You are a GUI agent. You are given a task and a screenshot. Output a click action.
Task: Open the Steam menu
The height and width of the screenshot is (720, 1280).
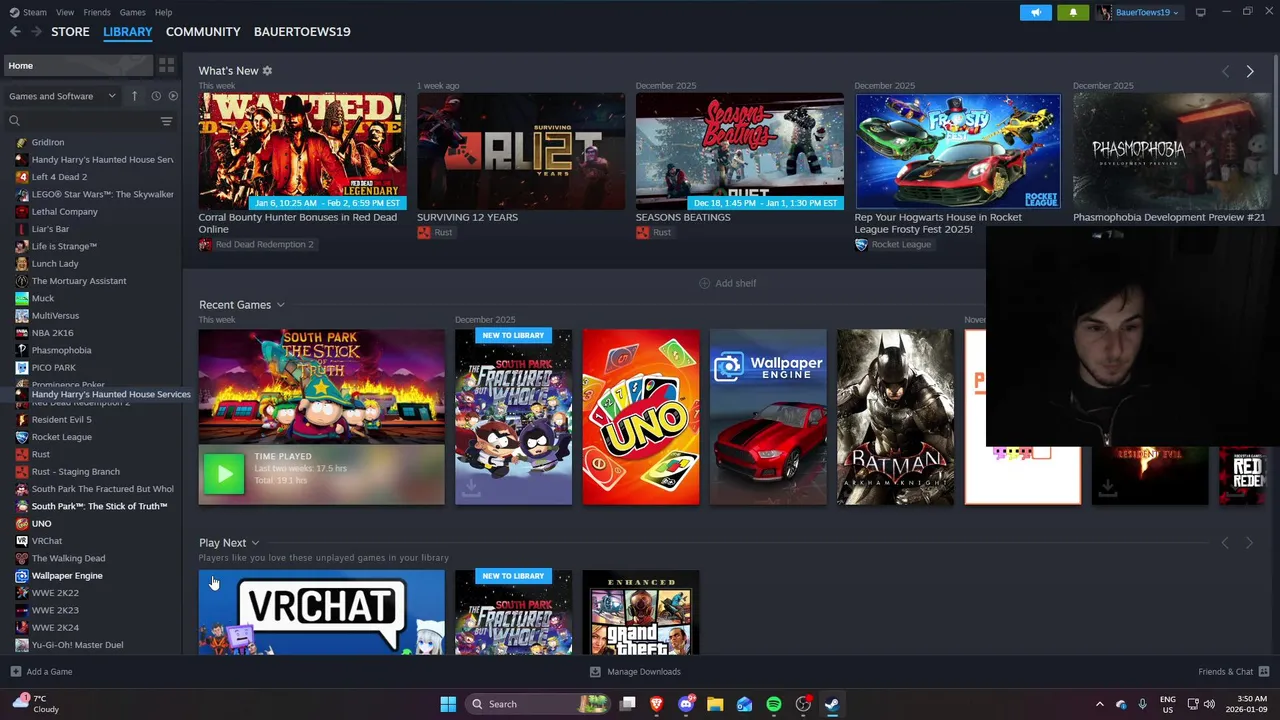point(28,12)
